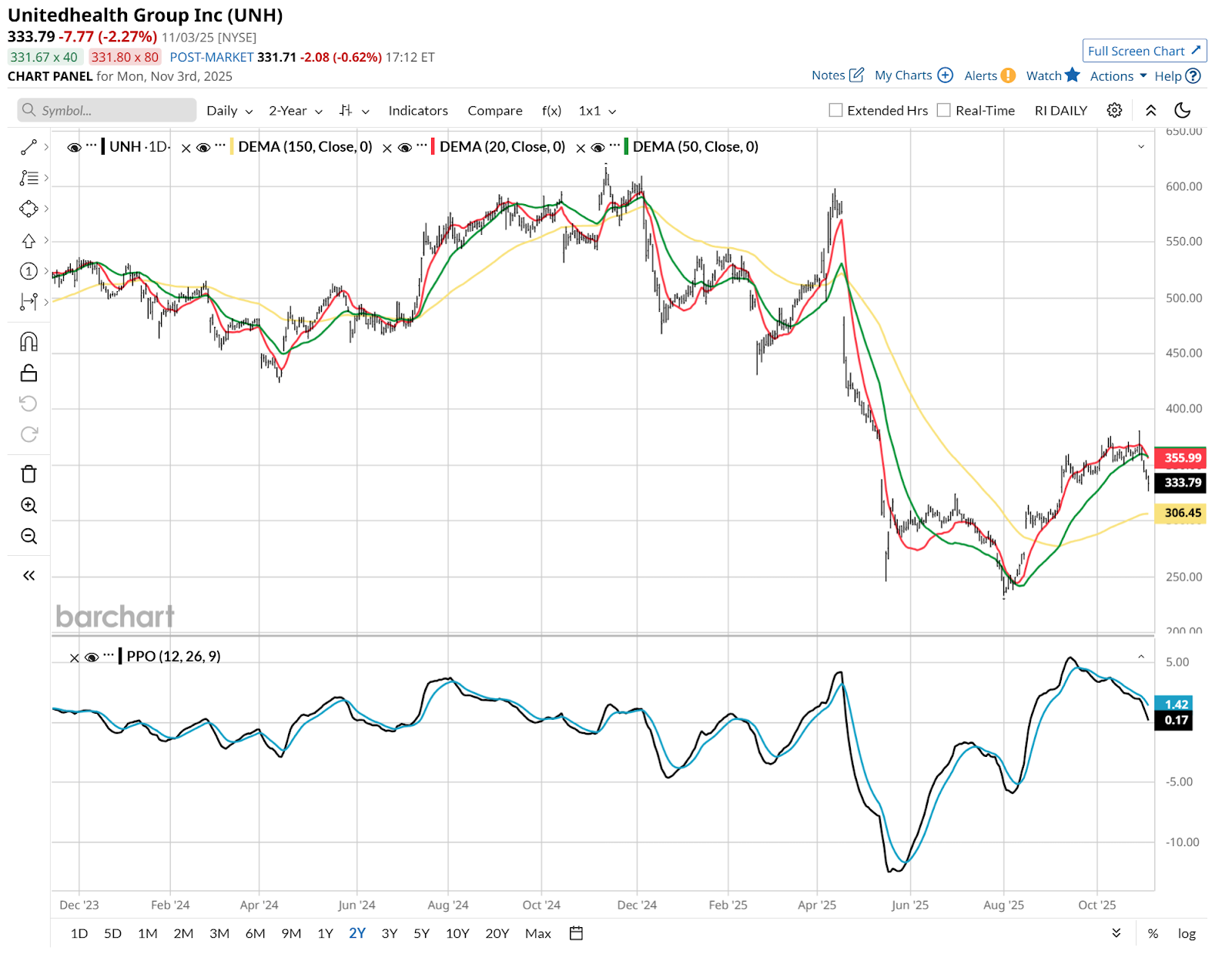Zoom out of the chart
The height and width of the screenshot is (964, 1232).
[x=28, y=536]
